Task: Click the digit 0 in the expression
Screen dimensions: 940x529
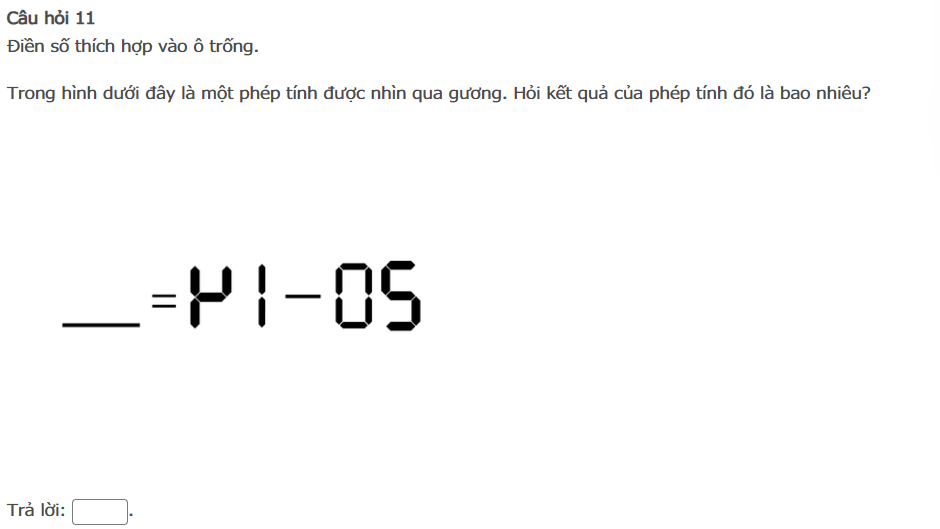Action: point(354,296)
